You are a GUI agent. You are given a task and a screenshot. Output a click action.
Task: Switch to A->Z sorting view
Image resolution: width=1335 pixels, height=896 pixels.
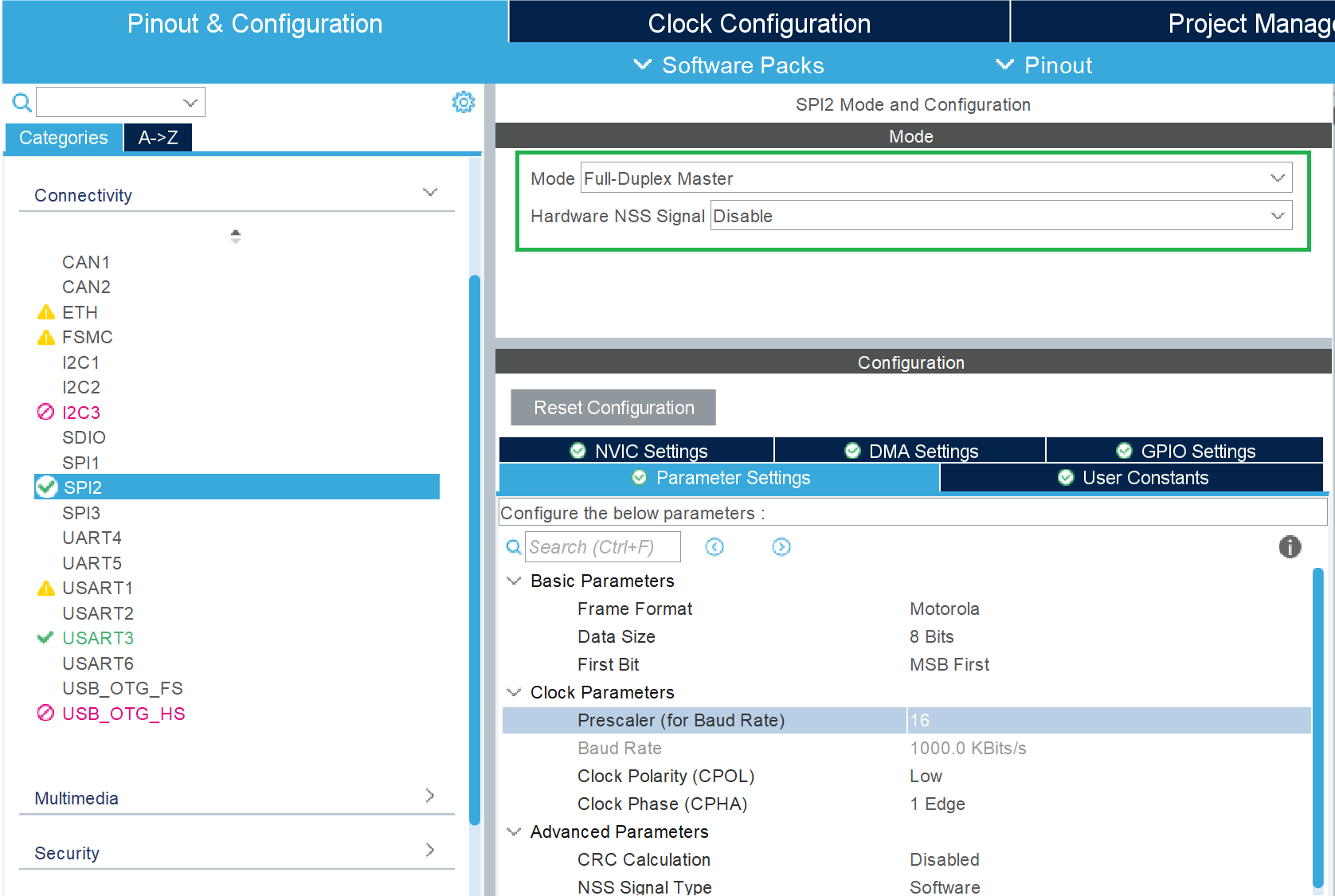[158, 138]
